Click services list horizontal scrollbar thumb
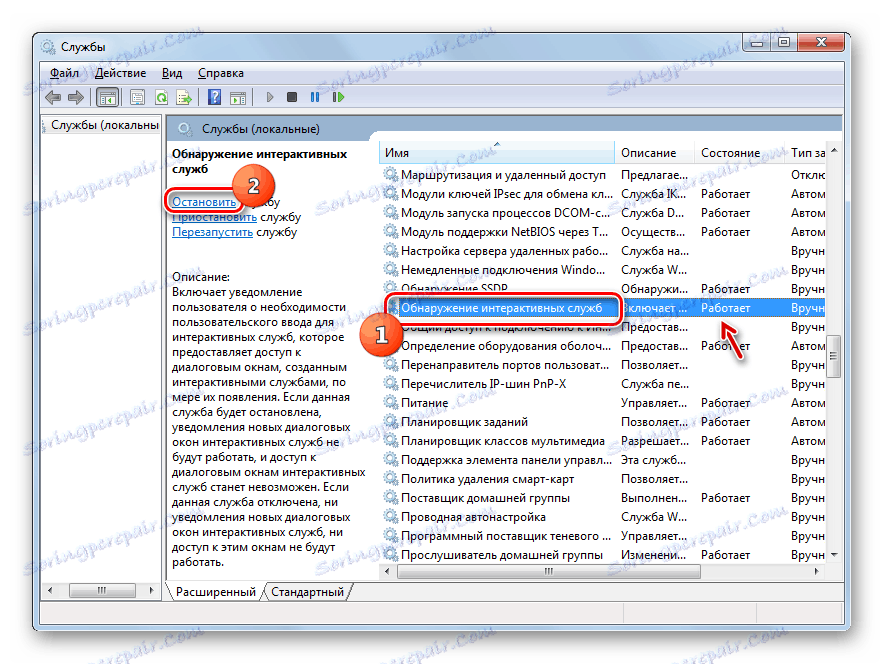Viewport: 884px width, 664px height. (549, 572)
